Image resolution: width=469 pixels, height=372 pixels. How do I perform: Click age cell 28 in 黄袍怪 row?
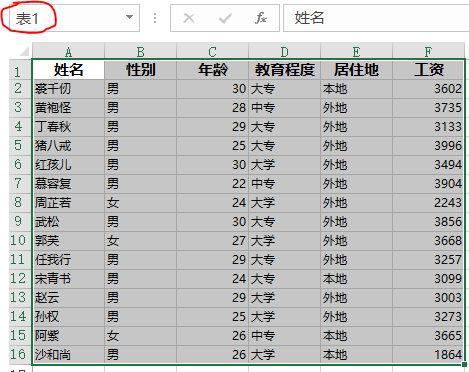click(212, 108)
